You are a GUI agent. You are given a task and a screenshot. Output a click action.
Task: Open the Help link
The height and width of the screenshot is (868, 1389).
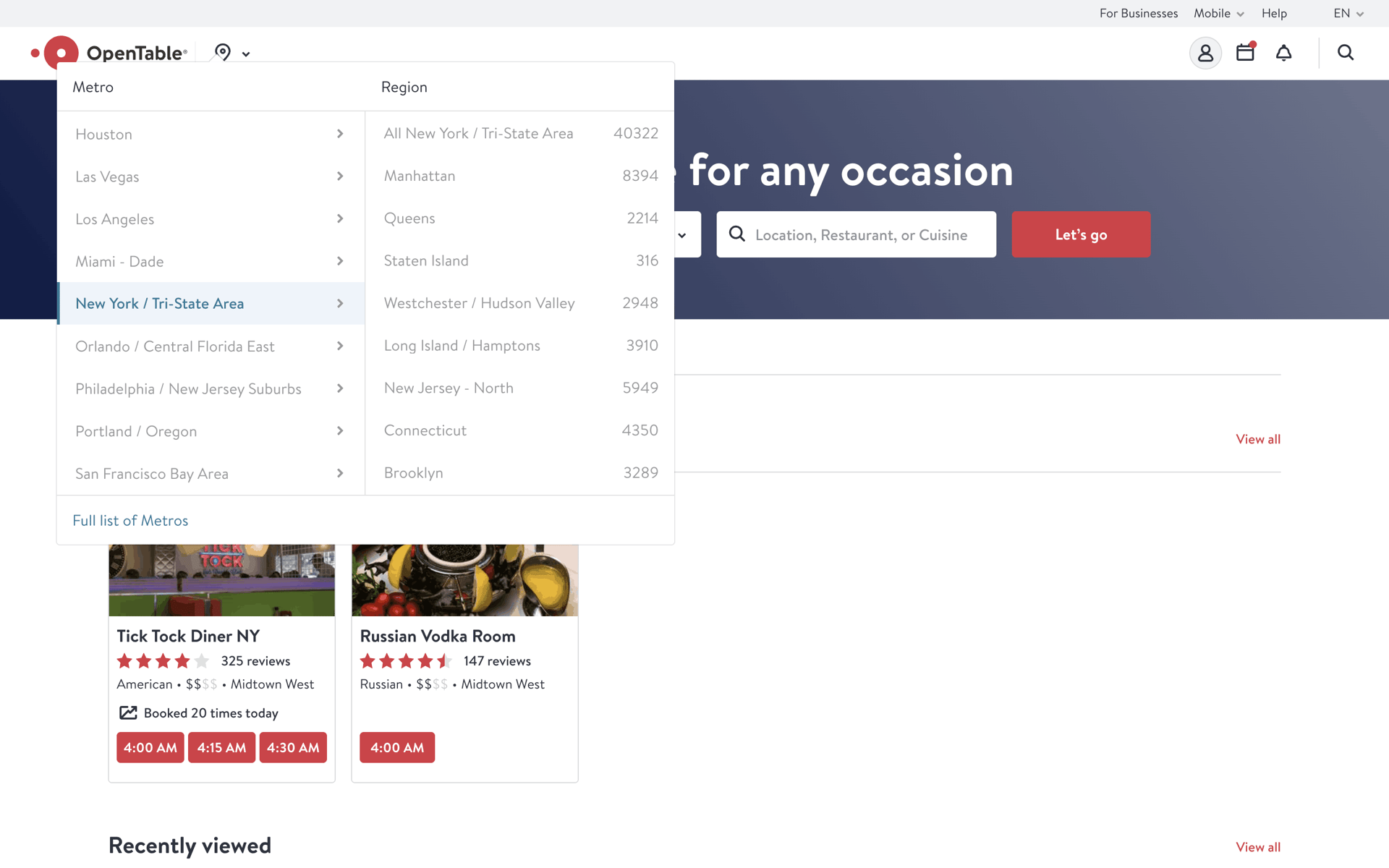click(1274, 14)
